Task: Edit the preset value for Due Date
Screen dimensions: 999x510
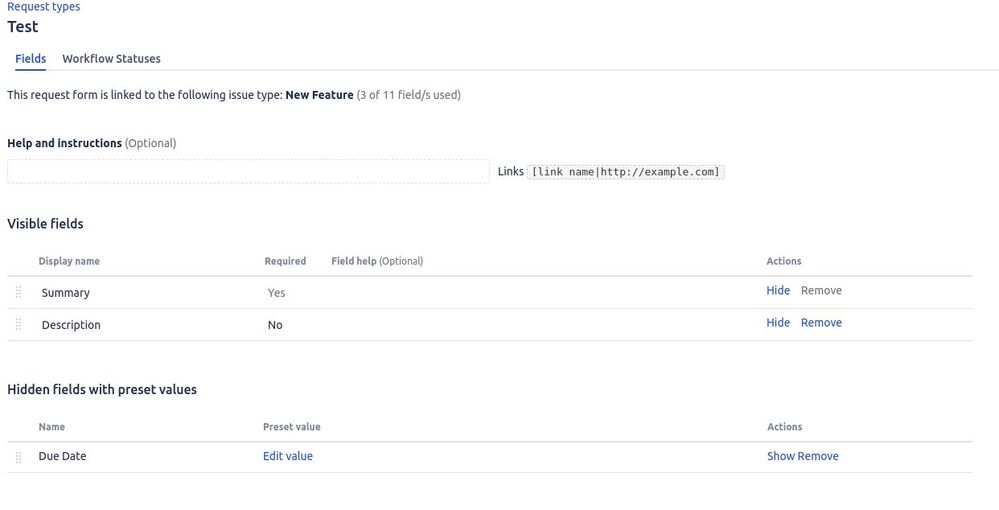Action: pyautogui.click(x=288, y=456)
